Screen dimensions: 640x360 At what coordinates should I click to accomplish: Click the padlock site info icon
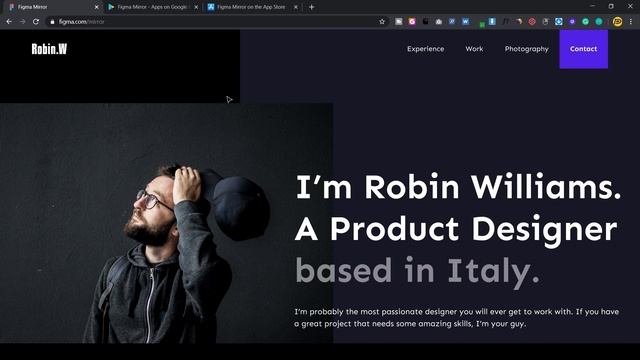(52, 22)
